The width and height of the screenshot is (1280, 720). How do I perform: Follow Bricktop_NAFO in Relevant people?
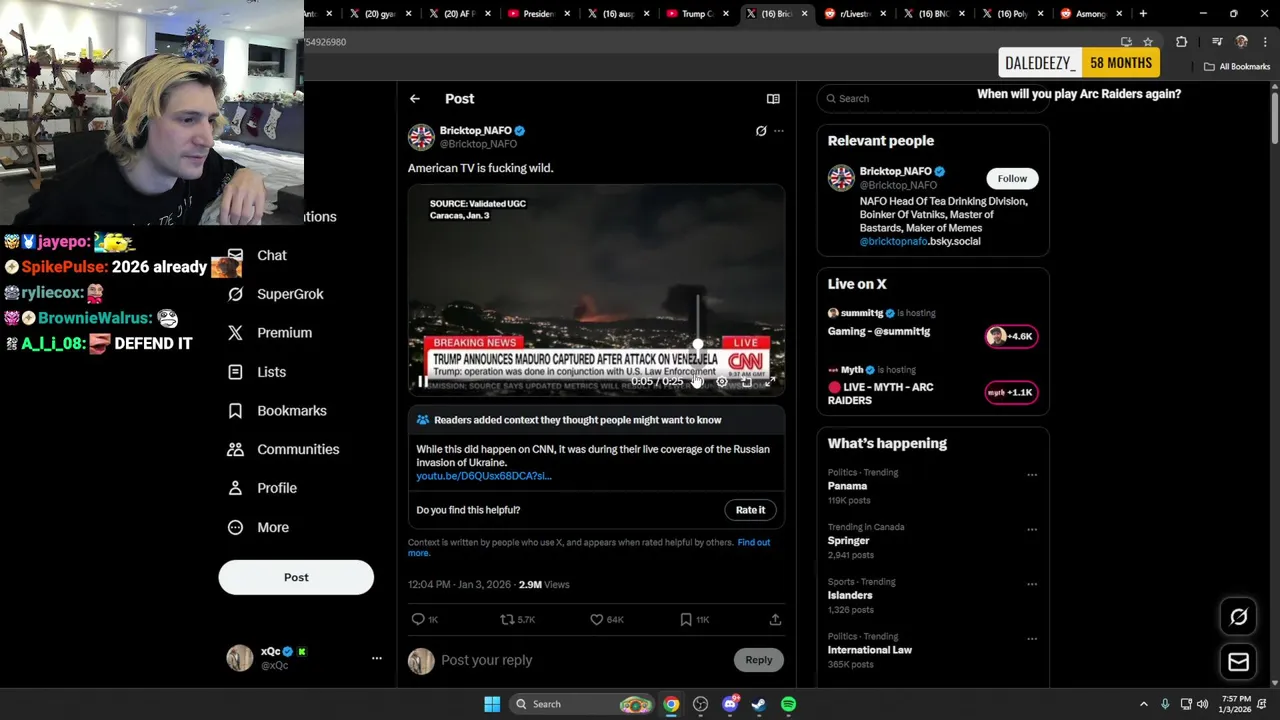[1012, 178]
